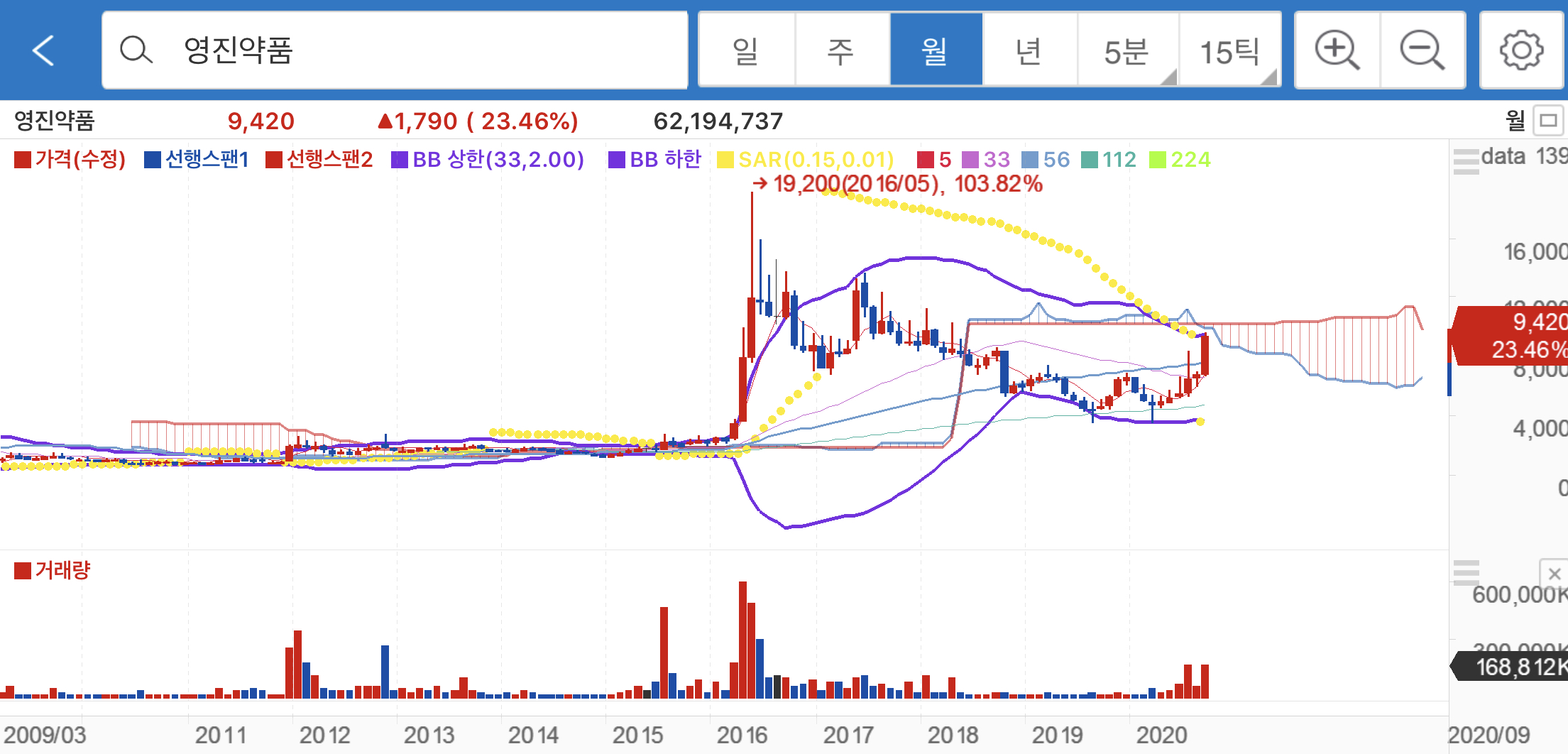Switch to the 일 daily tab

(x=746, y=50)
